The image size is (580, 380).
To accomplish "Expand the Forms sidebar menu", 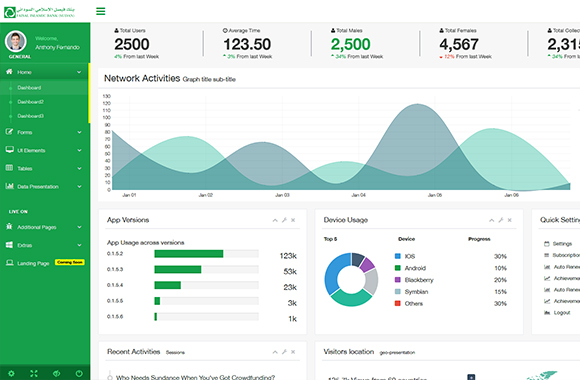I will click(x=44, y=132).
